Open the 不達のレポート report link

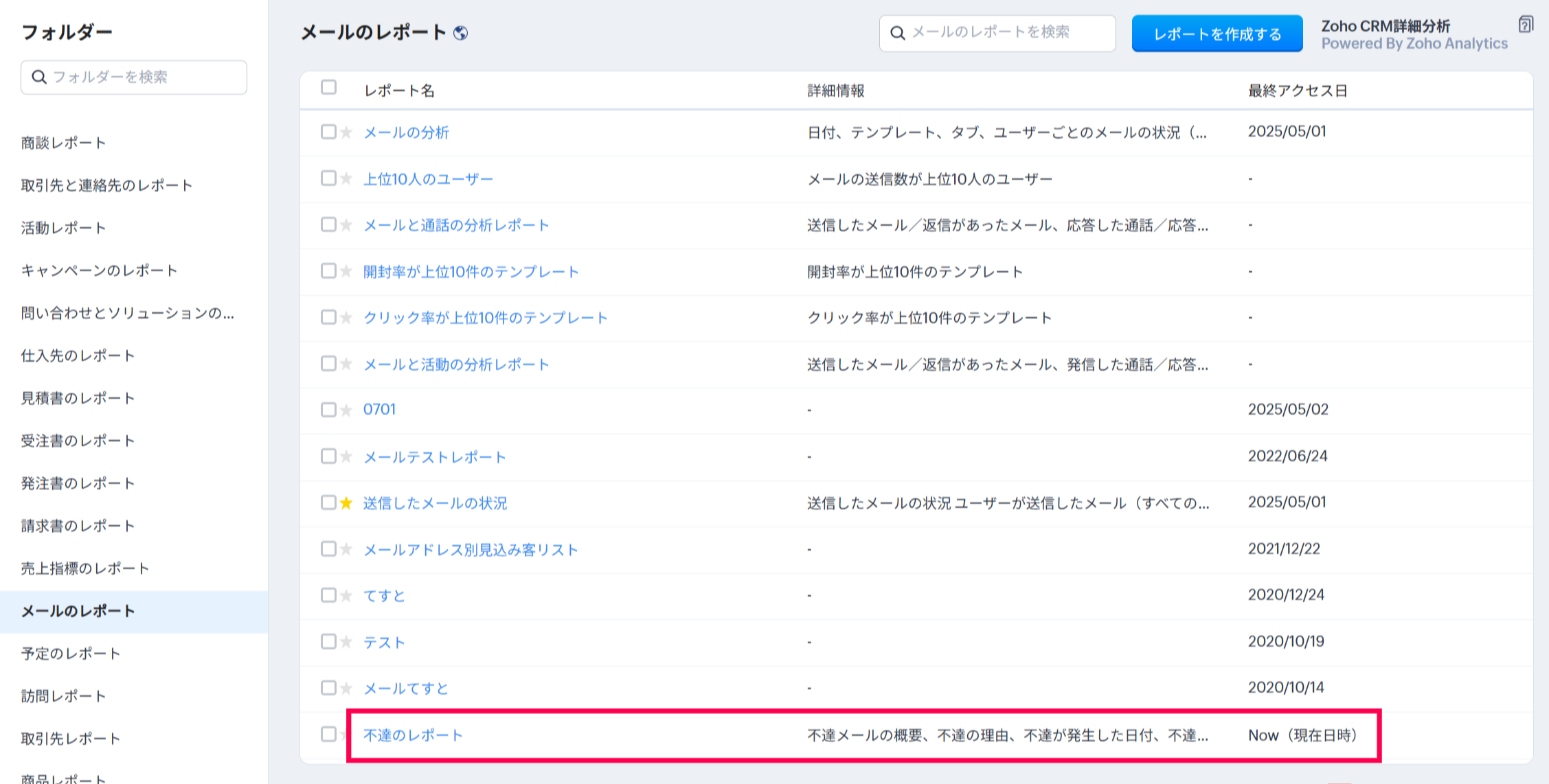pos(413,735)
